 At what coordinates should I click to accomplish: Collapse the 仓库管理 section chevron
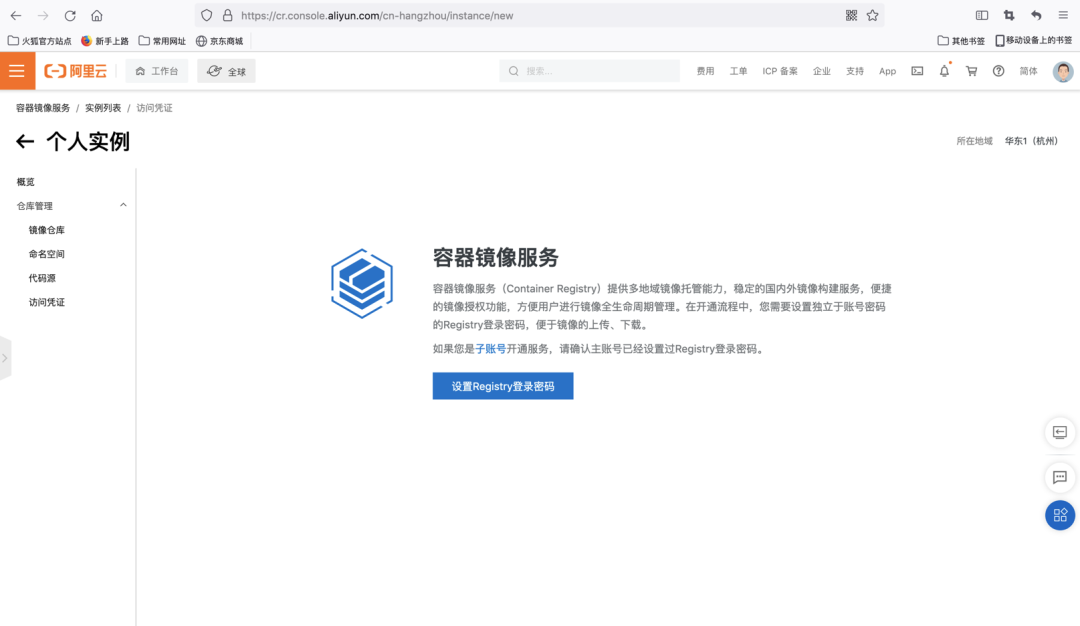point(123,205)
